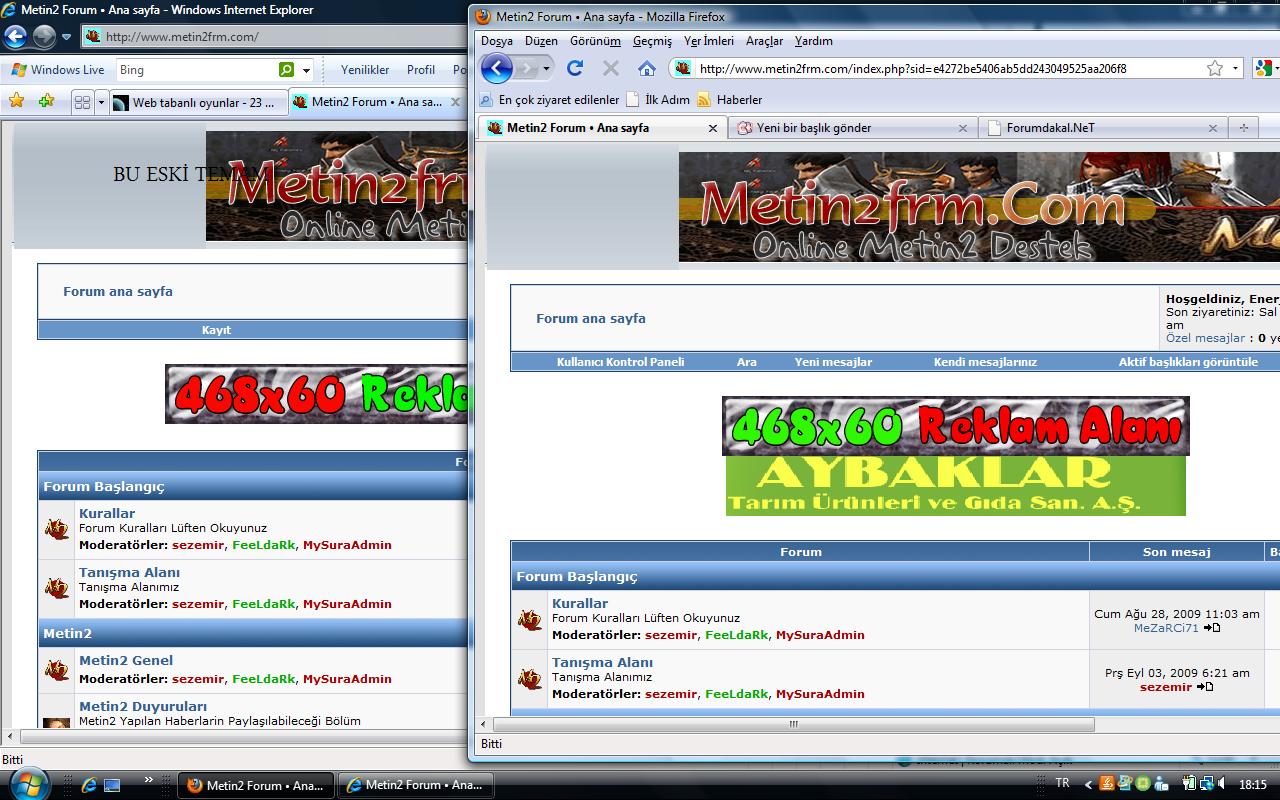Open 'Metin2 Duyuruları' forum in IE window
Viewport: 1280px width, 800px height.
pos(143,706)
